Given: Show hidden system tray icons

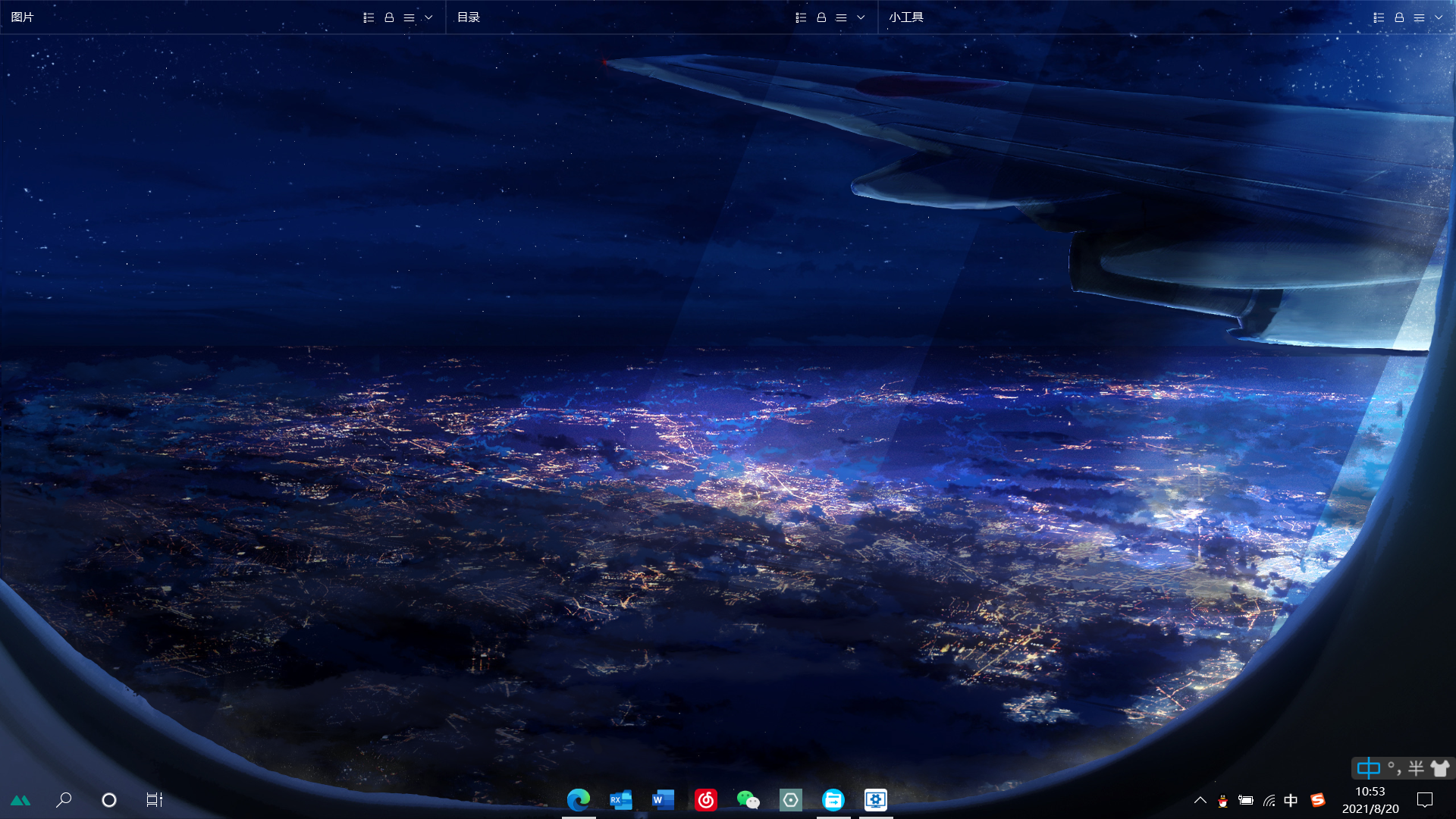Looking at the screenshot, I should [x=1200, y=800].
